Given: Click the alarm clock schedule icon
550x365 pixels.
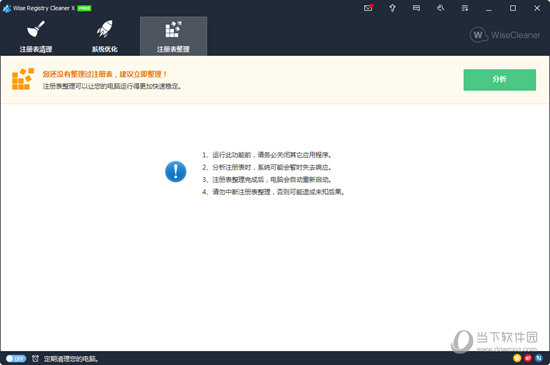Looking at the screenshot, I should pos(35,358).
